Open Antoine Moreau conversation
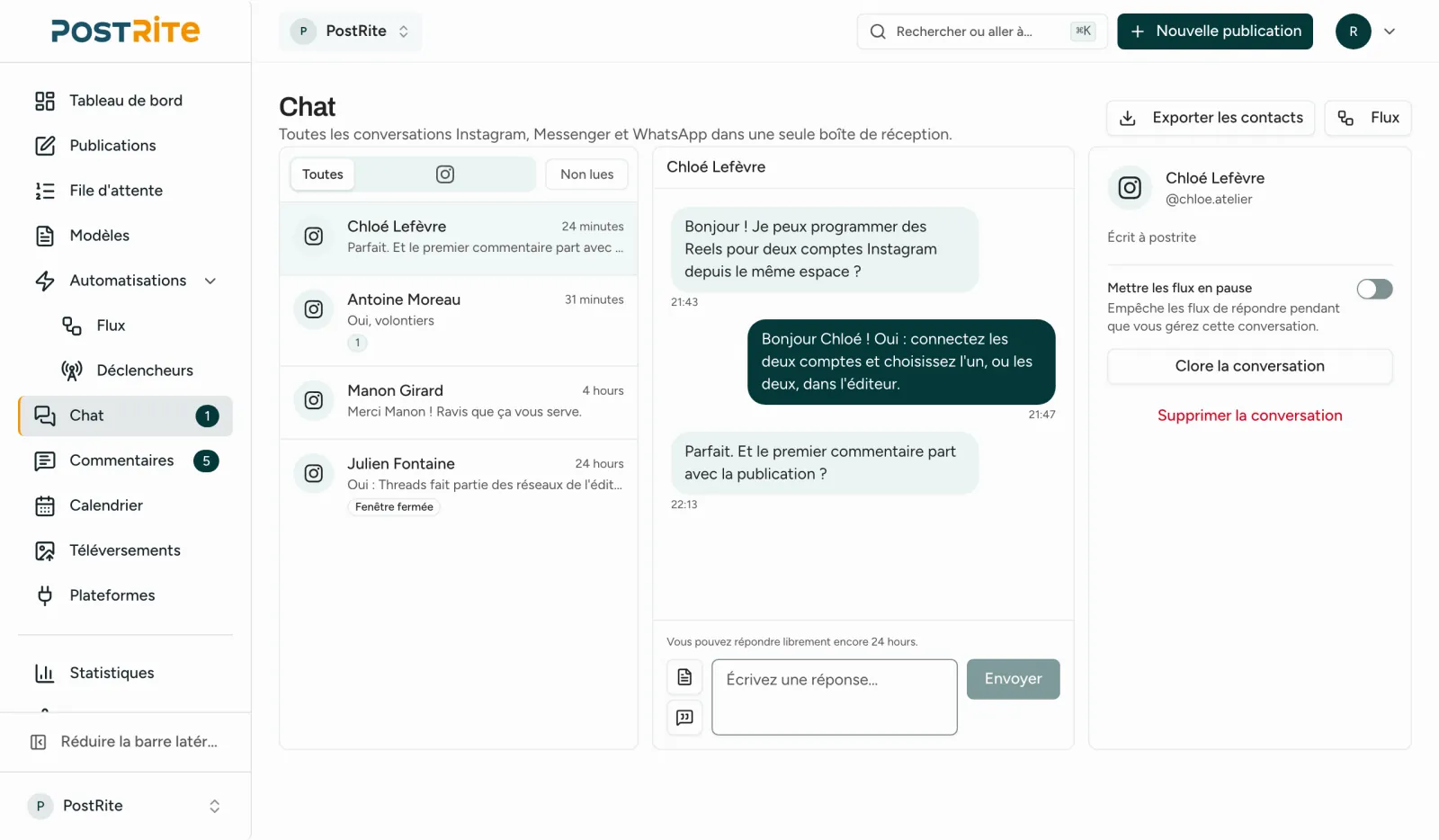1439x840 pixels. [459, 320]
